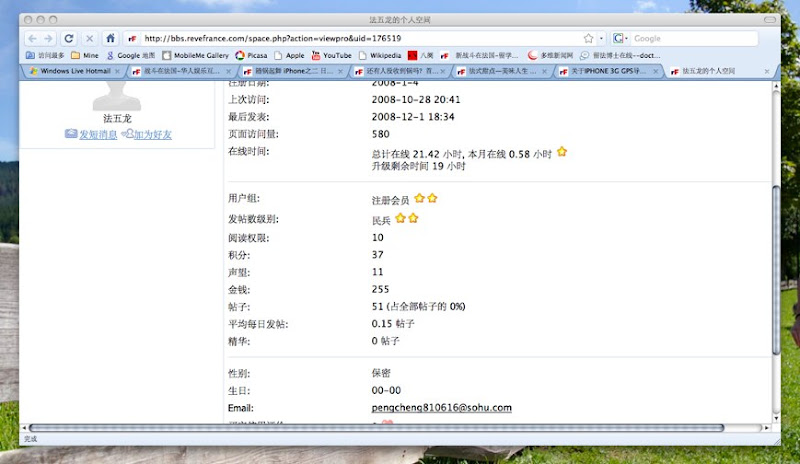The image size is (800, 464).
Task: Open the 访问最多 bookmarks item
Action: pos(45,55)
